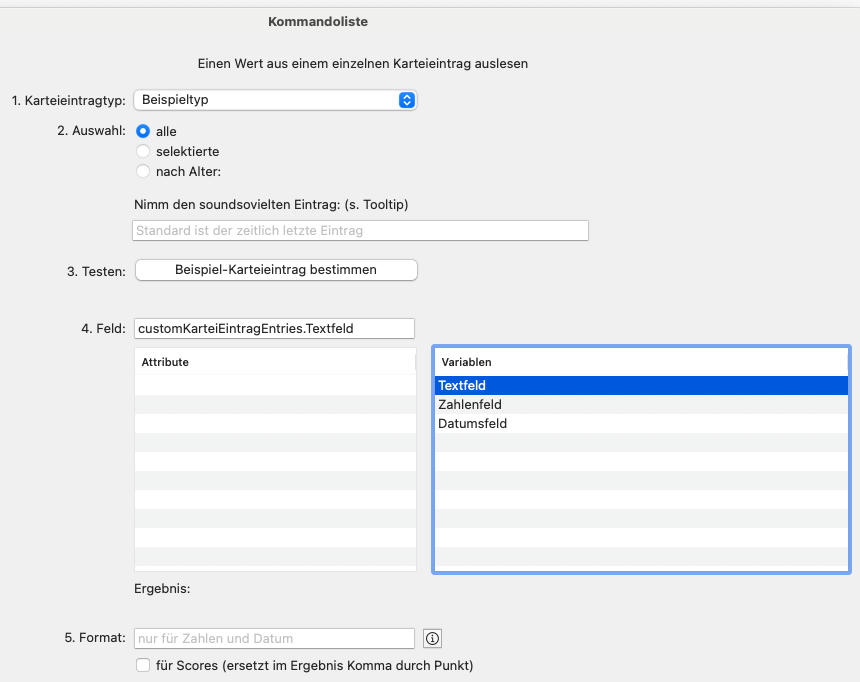The image size is (860, 682).
Task: Open the Karteieintragtyp dropdown showing Beispieltyp
Action: [275, 100]
